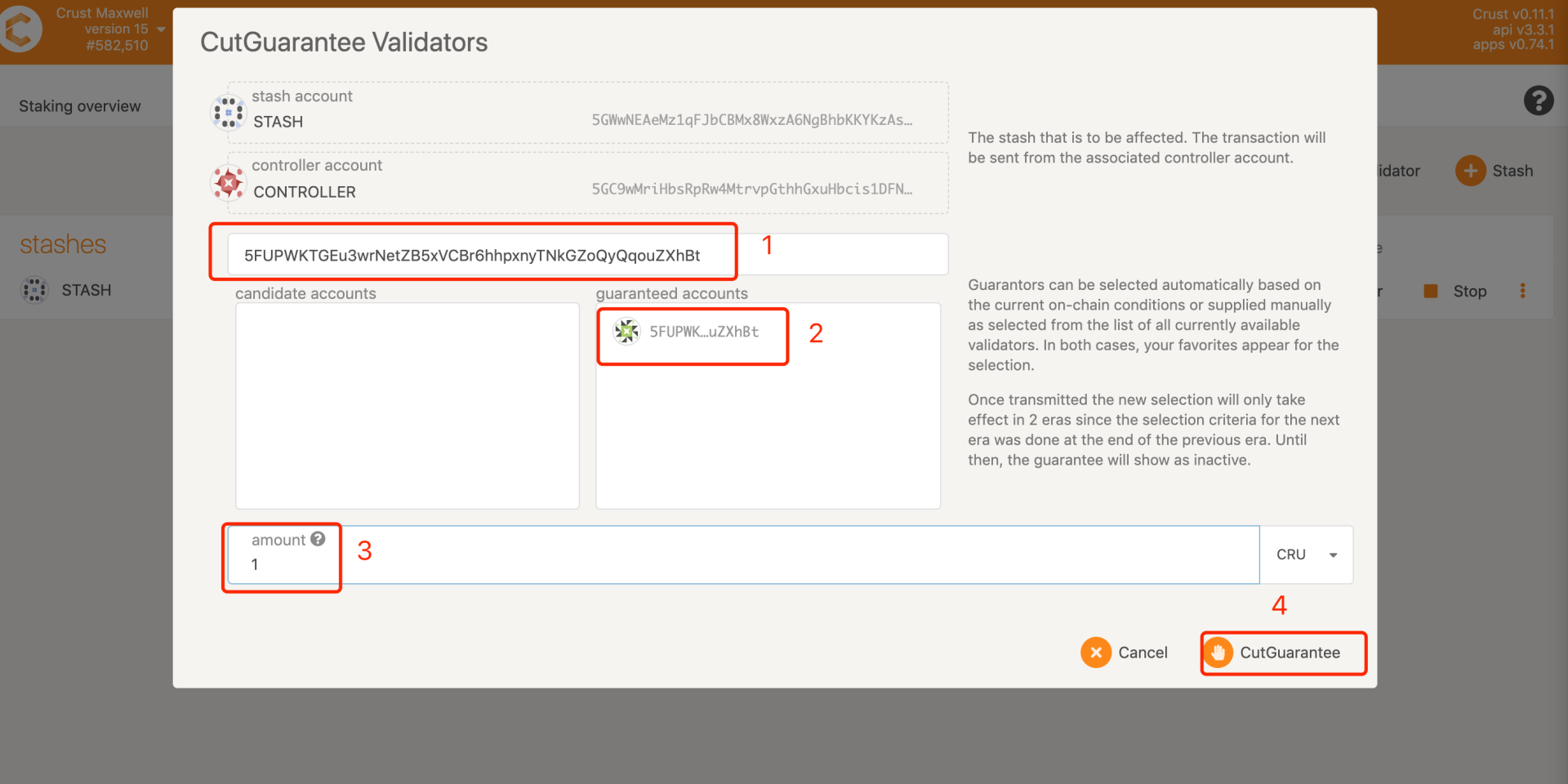Open the CRU unit dropdown
1568x784 pixels.
(1307, 555)
